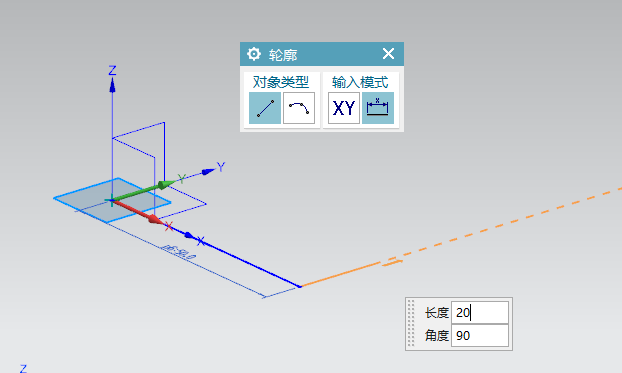622x373 pixels.
Task: Click the blue sketch line endpoint
Action: 300,286
